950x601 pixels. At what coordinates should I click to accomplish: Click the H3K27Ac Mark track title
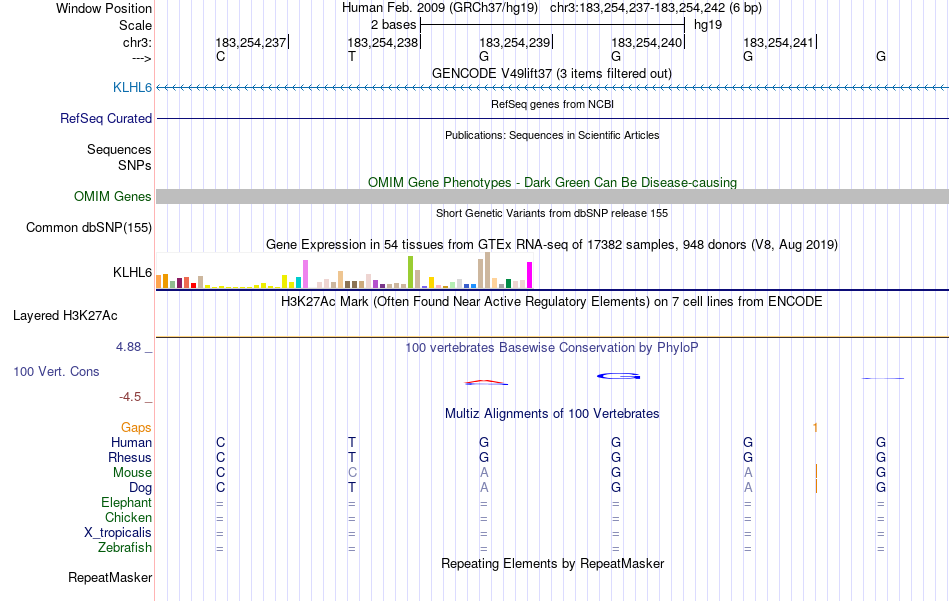coord(552,302)
